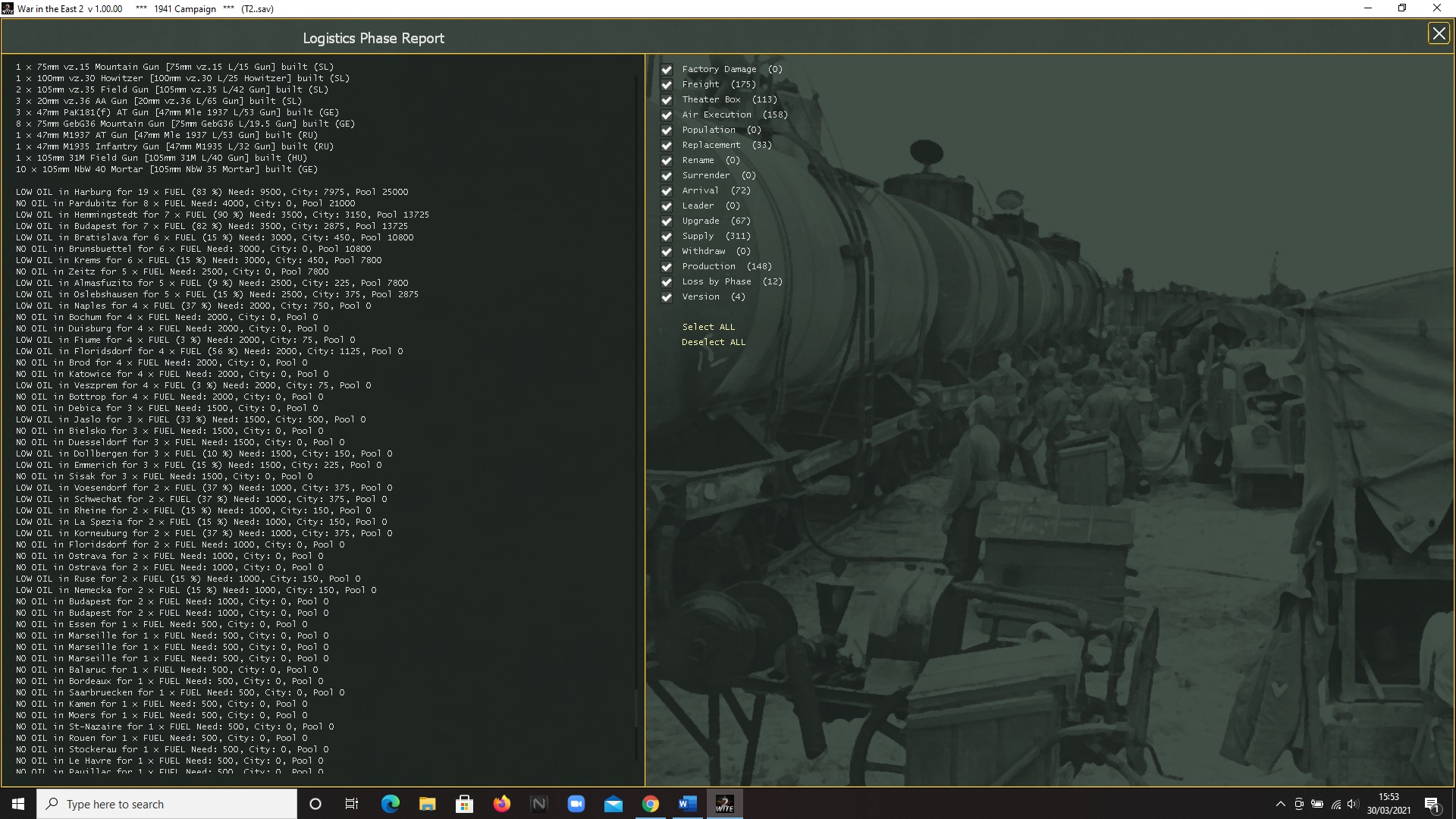Open the Windows Start menu
The width and height of the screenshot is (1456, 819).
(18, 804)
